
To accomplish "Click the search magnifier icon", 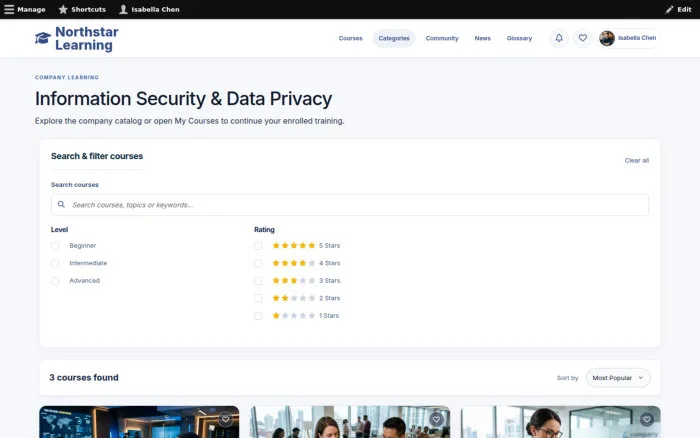I will tap(61, 204).
